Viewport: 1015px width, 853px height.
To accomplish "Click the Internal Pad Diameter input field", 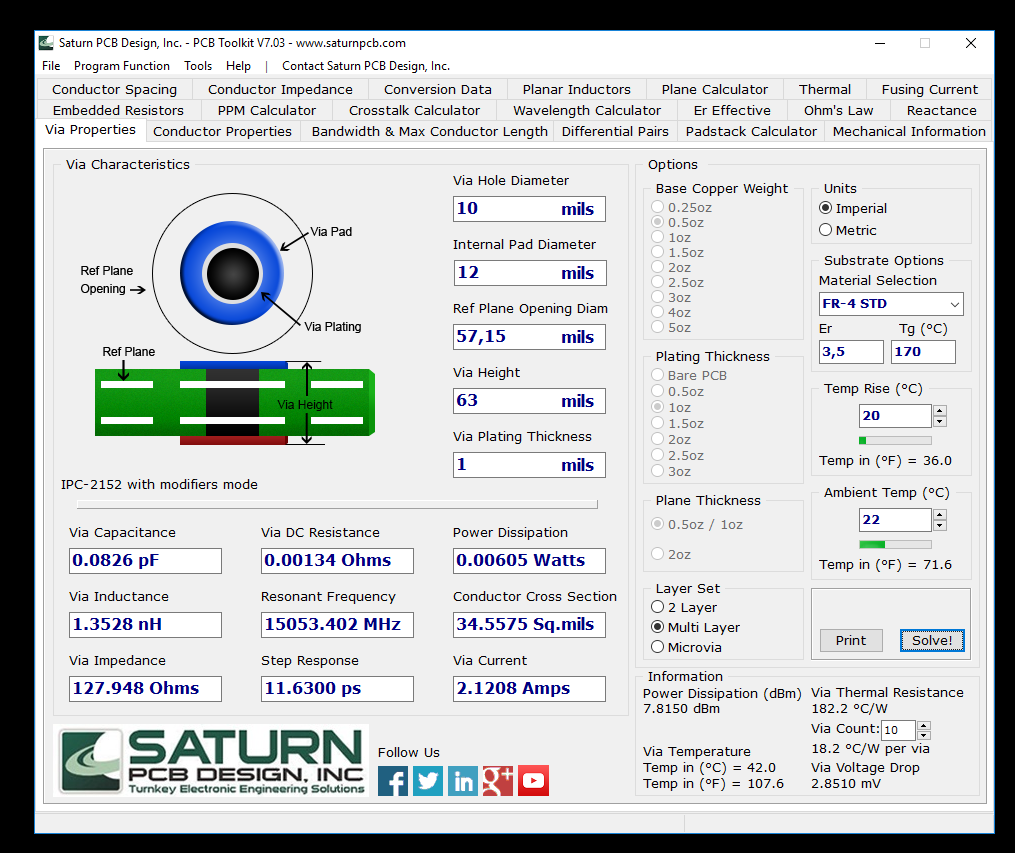I will [x=530, y=272].
